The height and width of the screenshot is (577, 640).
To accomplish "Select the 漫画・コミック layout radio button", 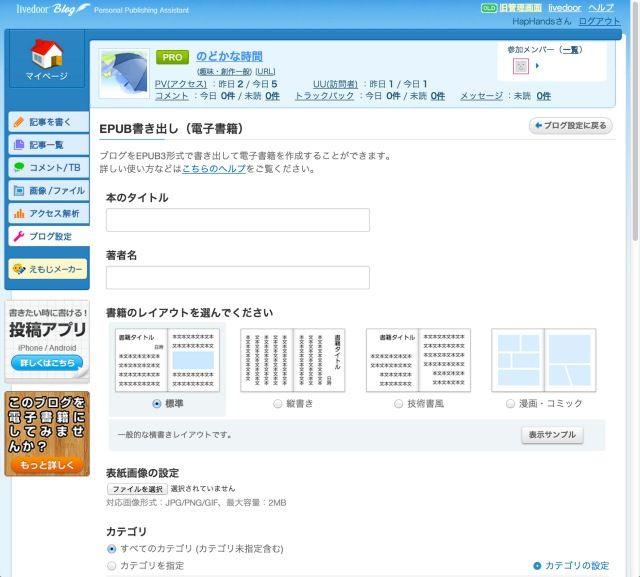I will tap(510, 404).
